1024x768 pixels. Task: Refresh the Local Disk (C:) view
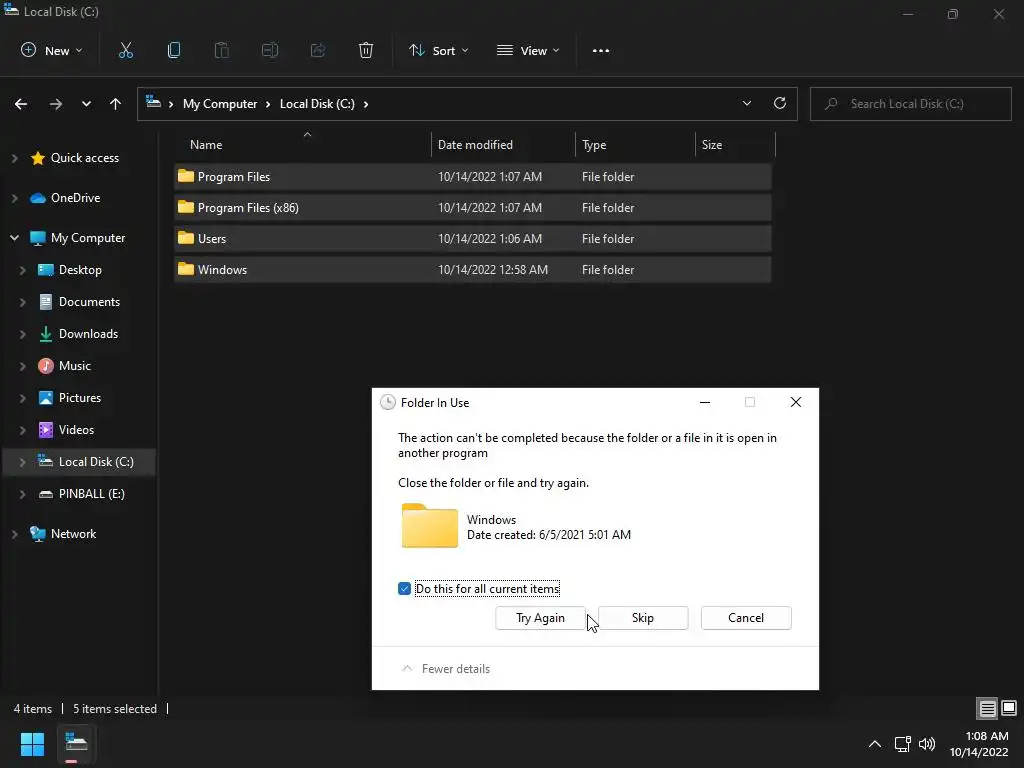point(780,103)
